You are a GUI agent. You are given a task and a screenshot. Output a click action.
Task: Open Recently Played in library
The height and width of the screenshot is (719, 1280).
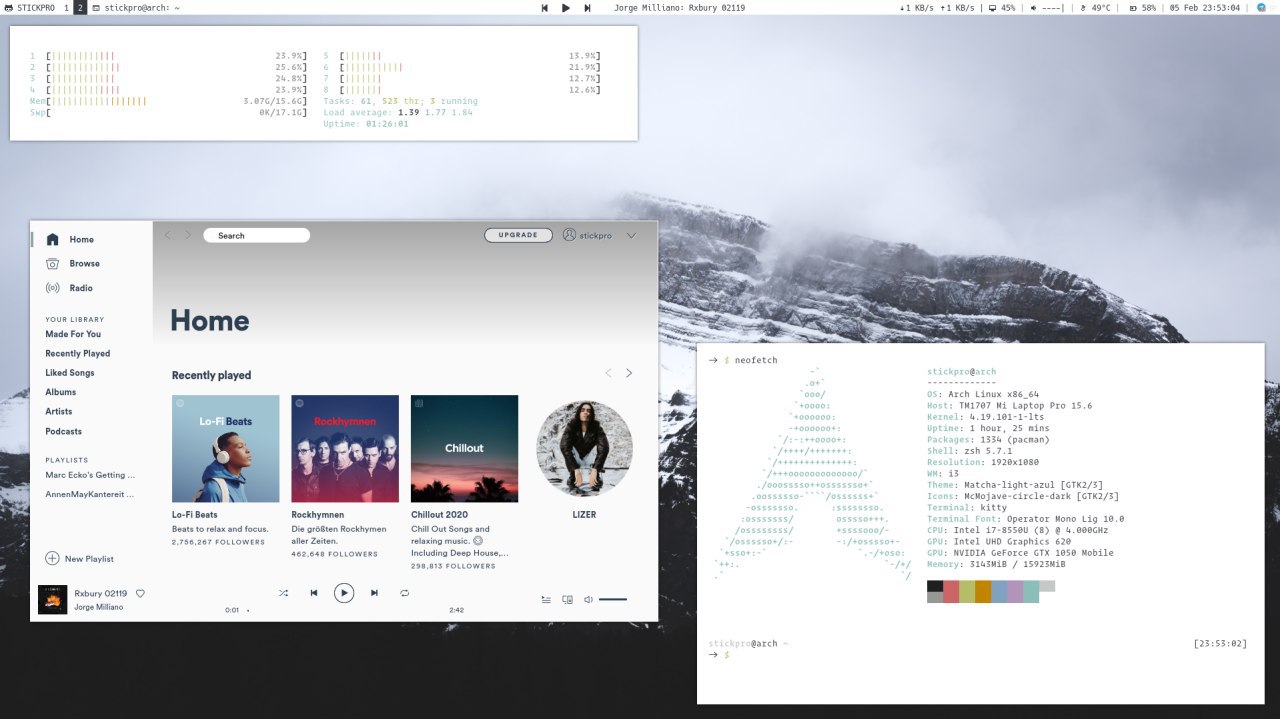(x=77, y=353)
